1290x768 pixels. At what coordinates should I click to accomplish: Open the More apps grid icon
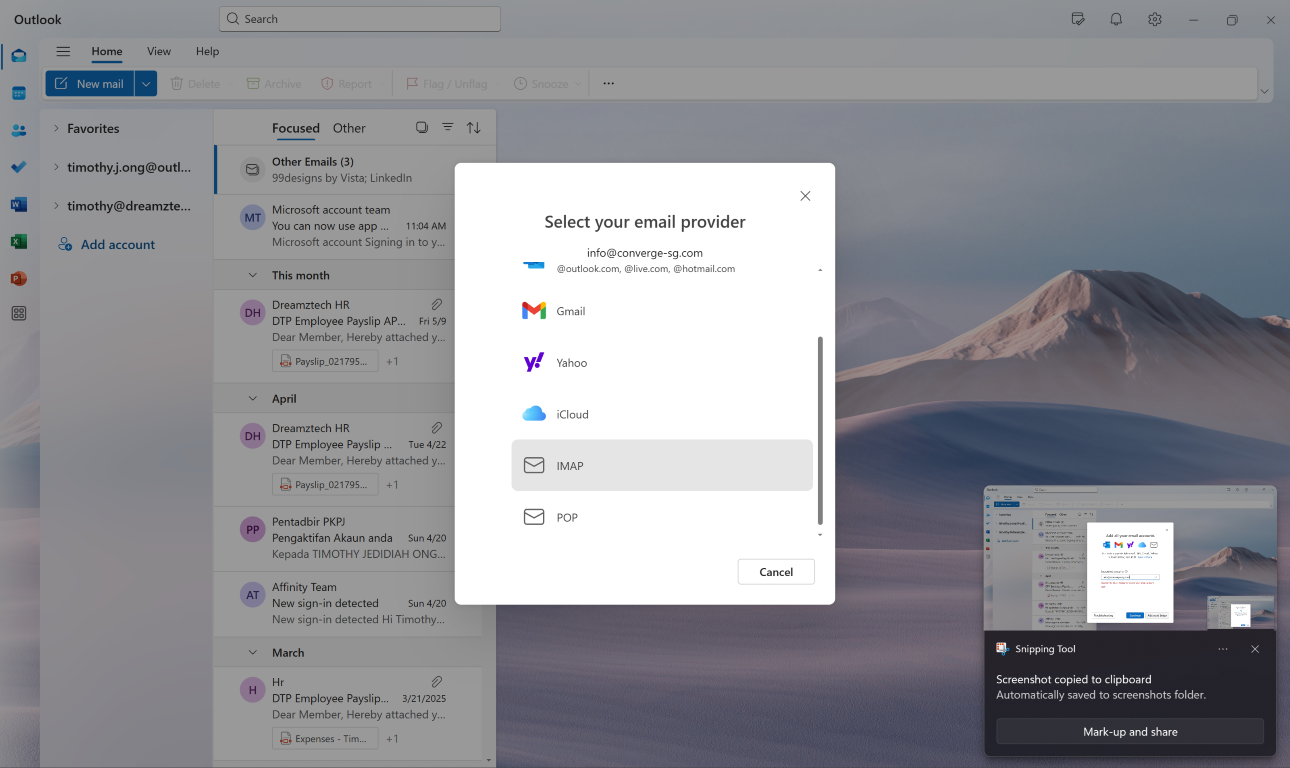point(18,313)
